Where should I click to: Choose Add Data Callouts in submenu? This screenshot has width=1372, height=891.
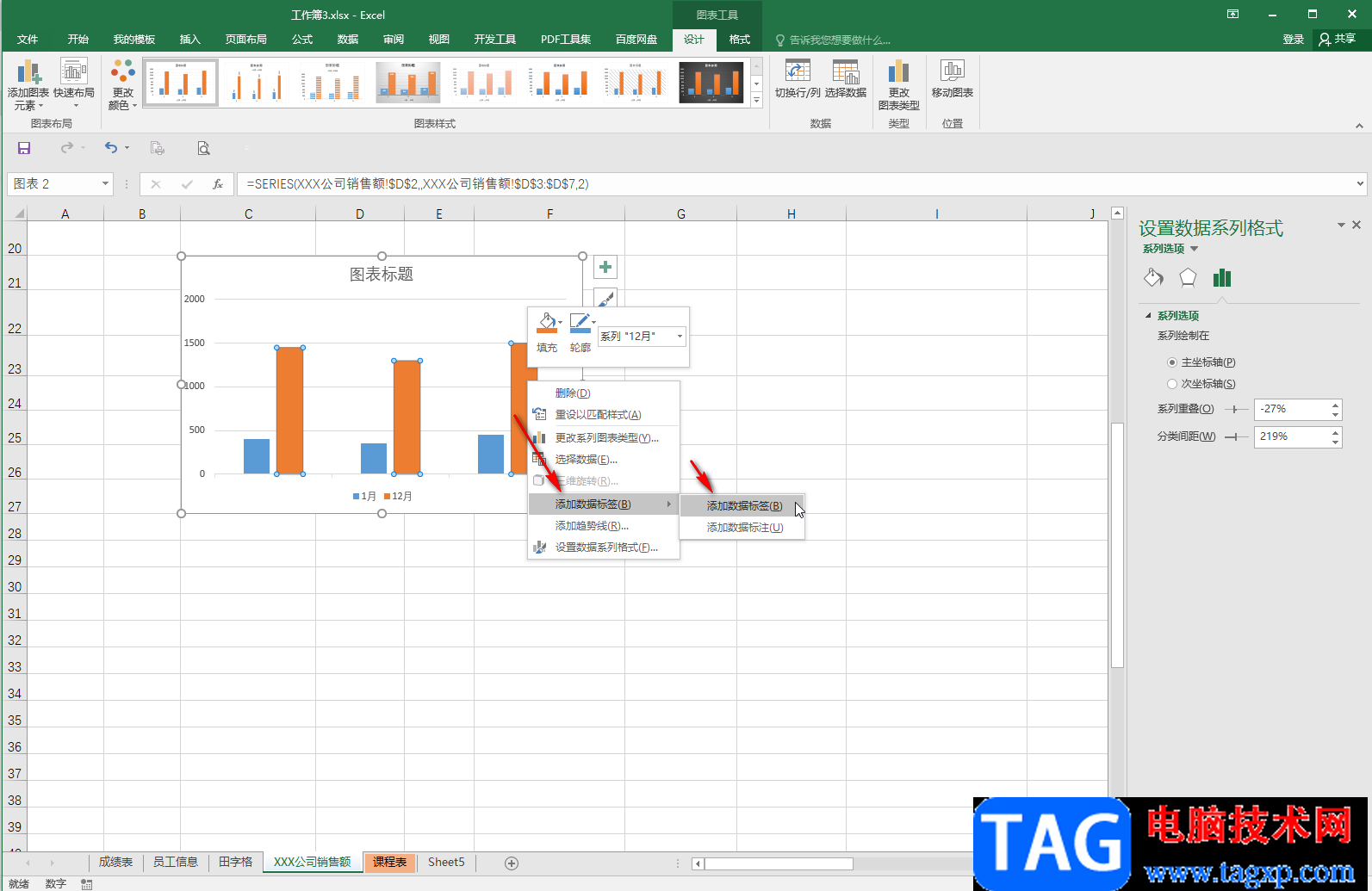point(742,528)
